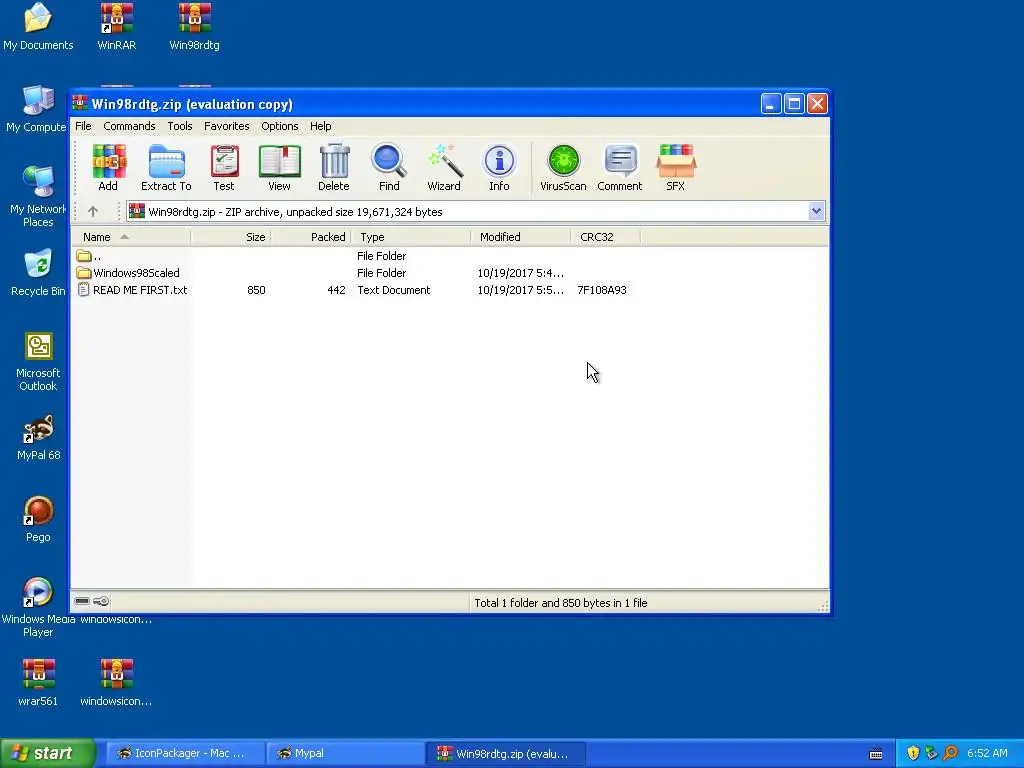
Task: Click the Win98rdtg.zip taskbar button
Action: coord(505,753)
